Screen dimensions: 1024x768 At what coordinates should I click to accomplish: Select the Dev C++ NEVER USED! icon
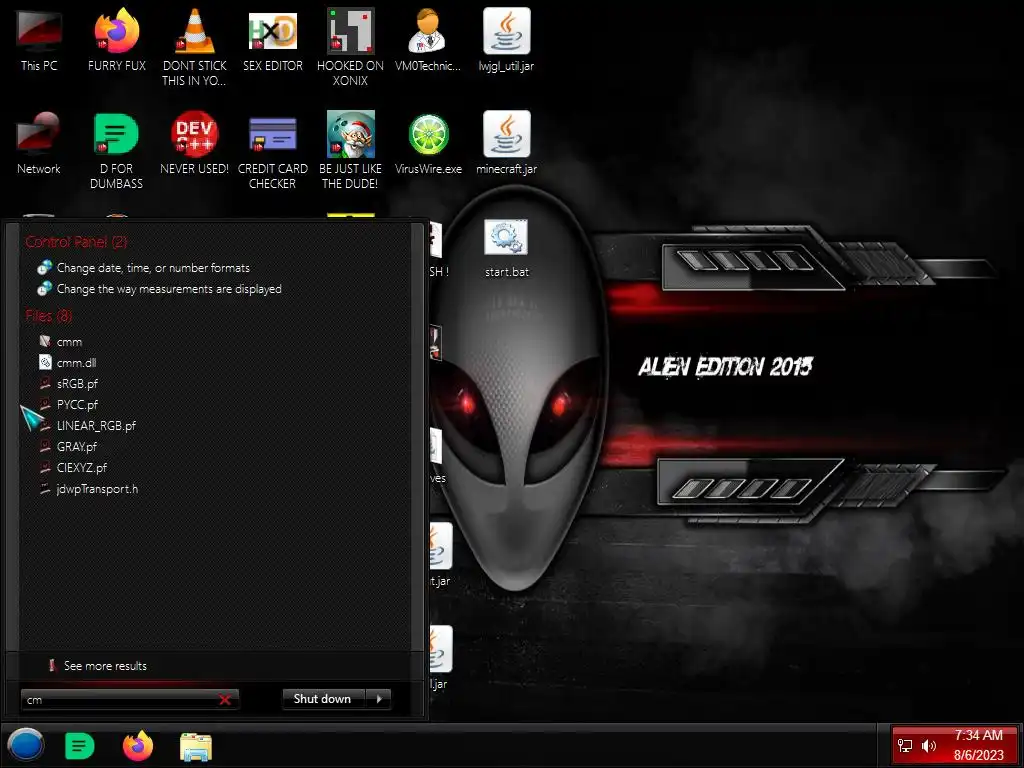pyautogui.click(x=194, y=144)
